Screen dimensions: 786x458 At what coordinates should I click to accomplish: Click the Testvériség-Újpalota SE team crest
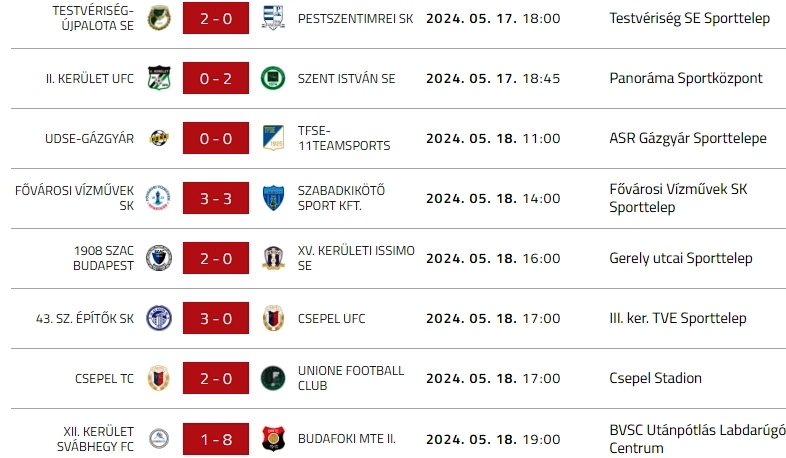[159, 18]
